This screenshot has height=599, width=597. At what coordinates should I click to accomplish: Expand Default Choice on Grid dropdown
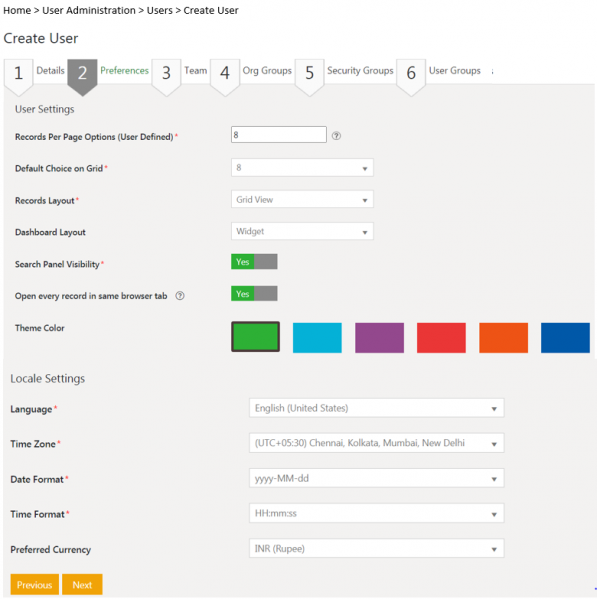(302, 168)
